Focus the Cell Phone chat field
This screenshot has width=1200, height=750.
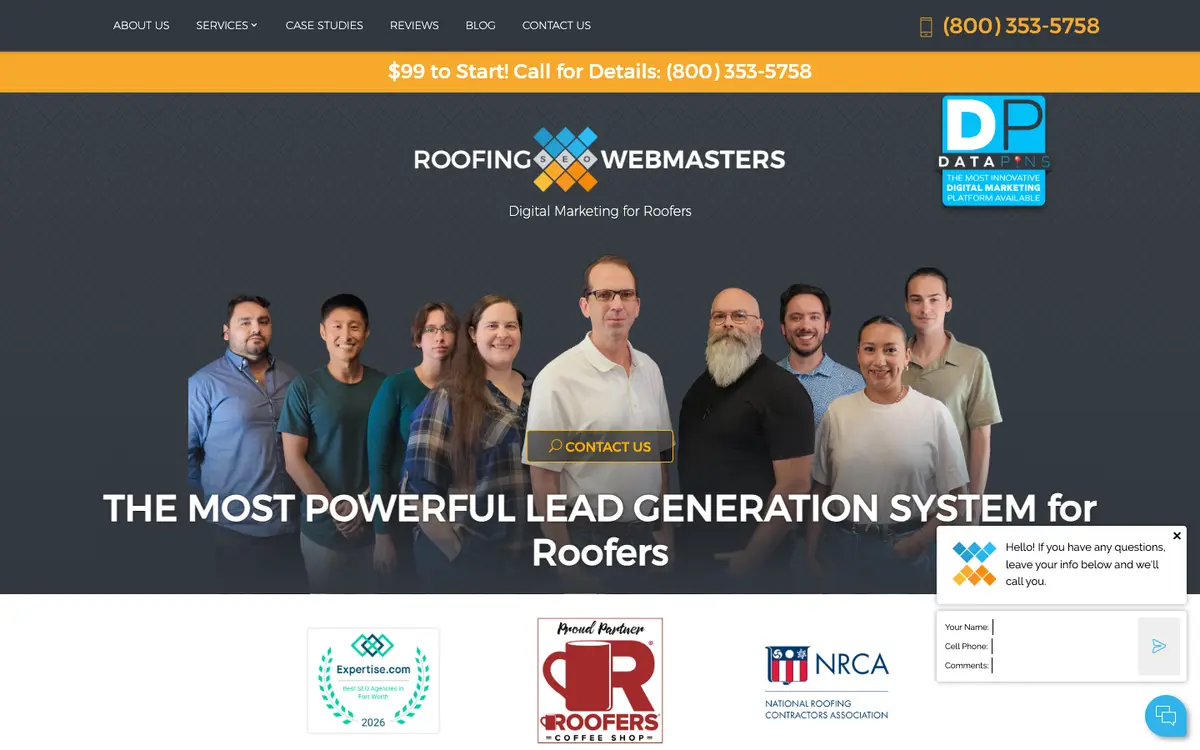pos(1064,646)
